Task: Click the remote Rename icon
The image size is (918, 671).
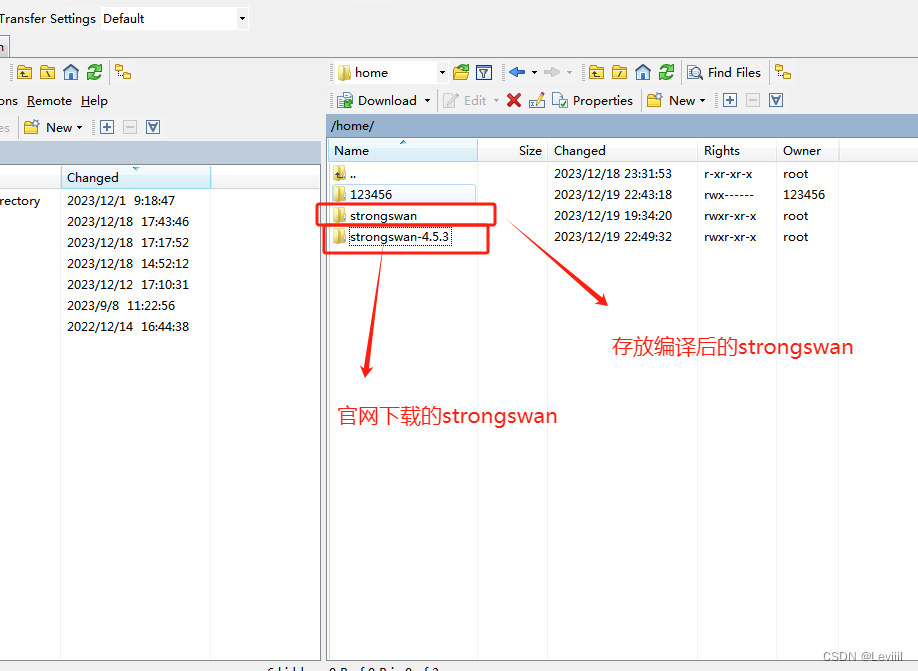Action: click(537, 101)
